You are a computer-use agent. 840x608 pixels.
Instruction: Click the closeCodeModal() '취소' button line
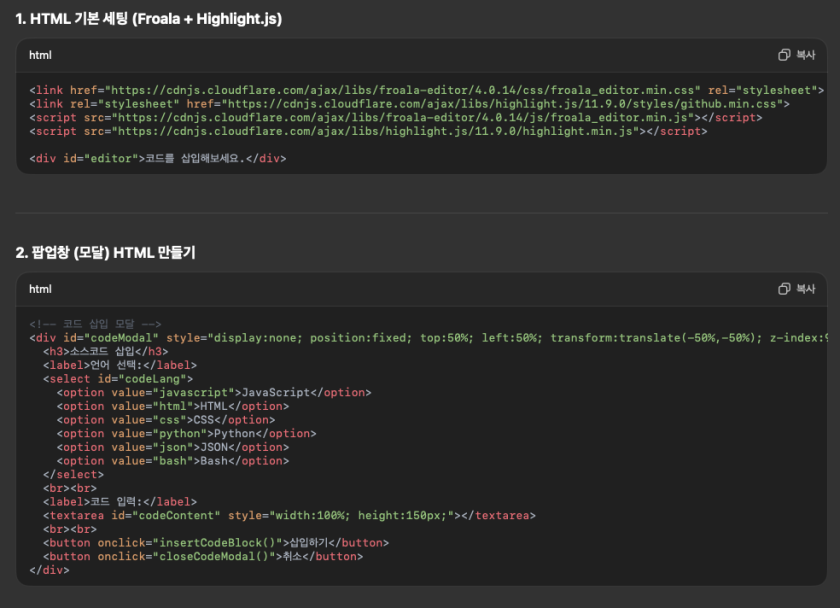coord(202,557)
